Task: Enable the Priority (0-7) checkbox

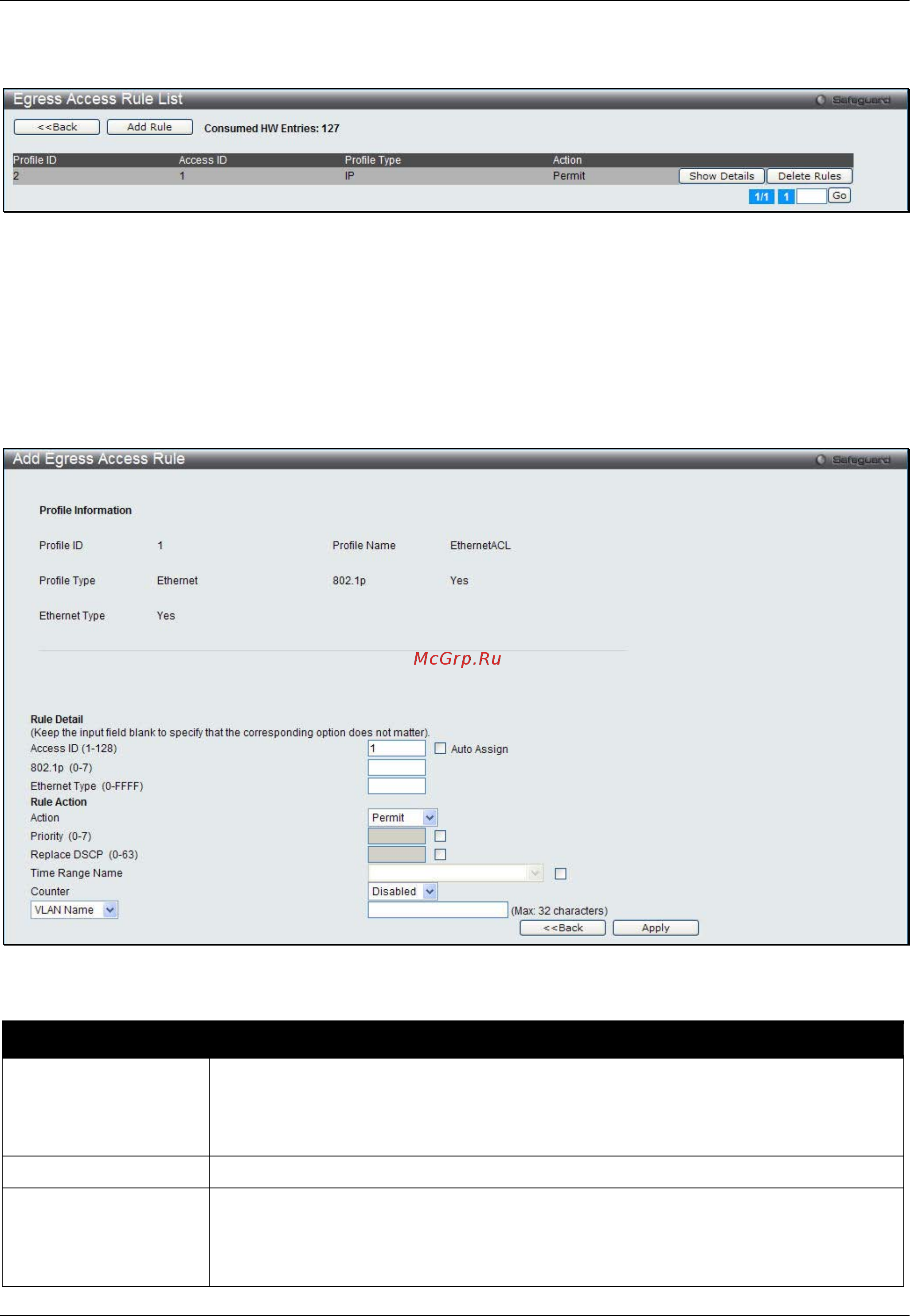Action: point(440,836)
